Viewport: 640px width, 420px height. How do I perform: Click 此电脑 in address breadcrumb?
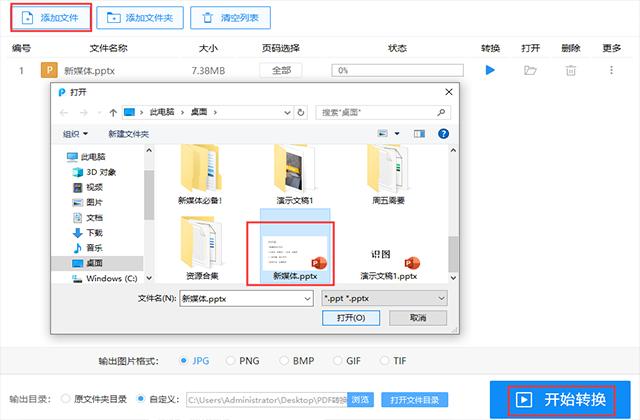coord(162,112)
